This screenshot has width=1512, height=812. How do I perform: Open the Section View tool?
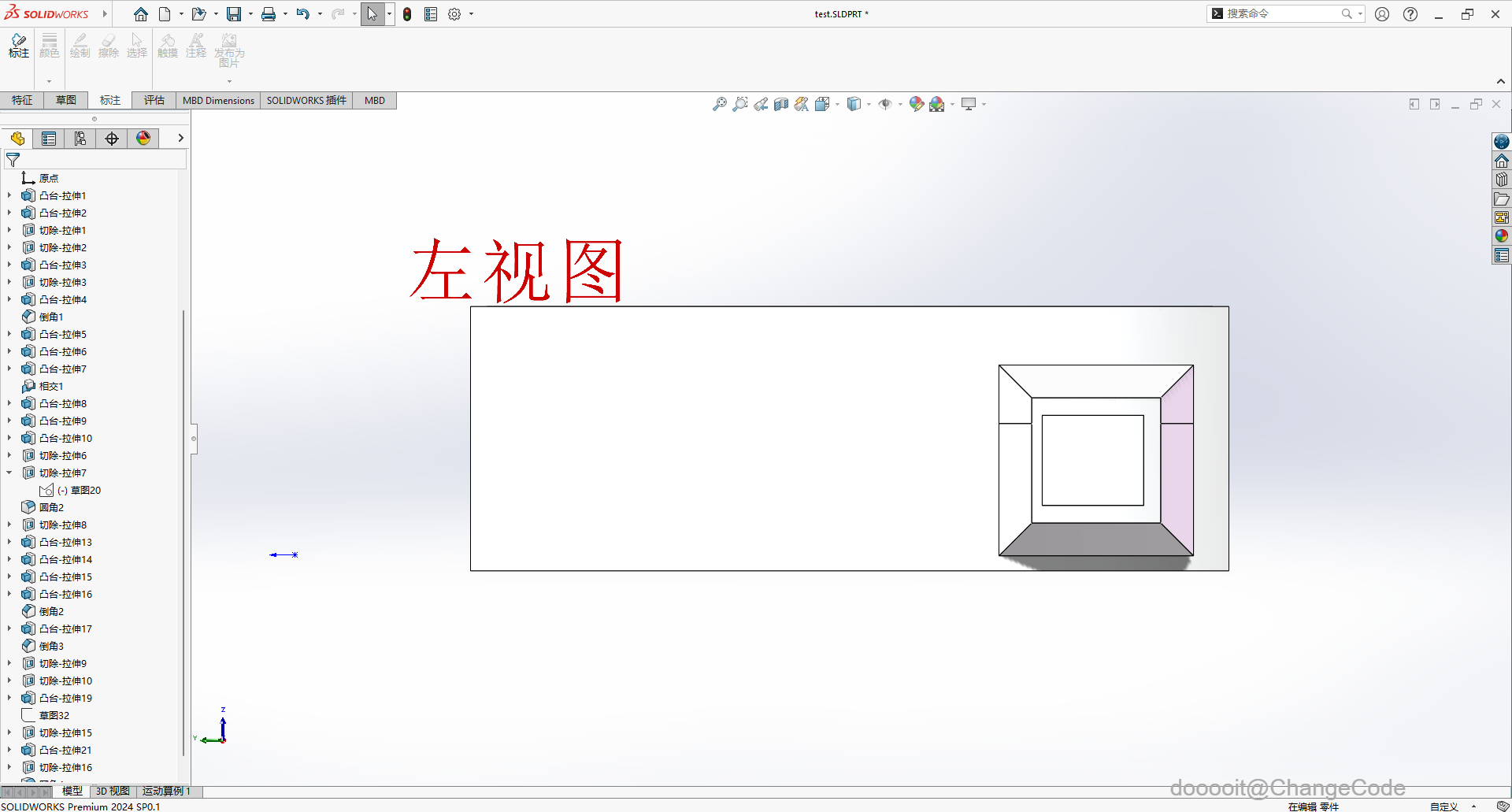click(x=781, y=103)
